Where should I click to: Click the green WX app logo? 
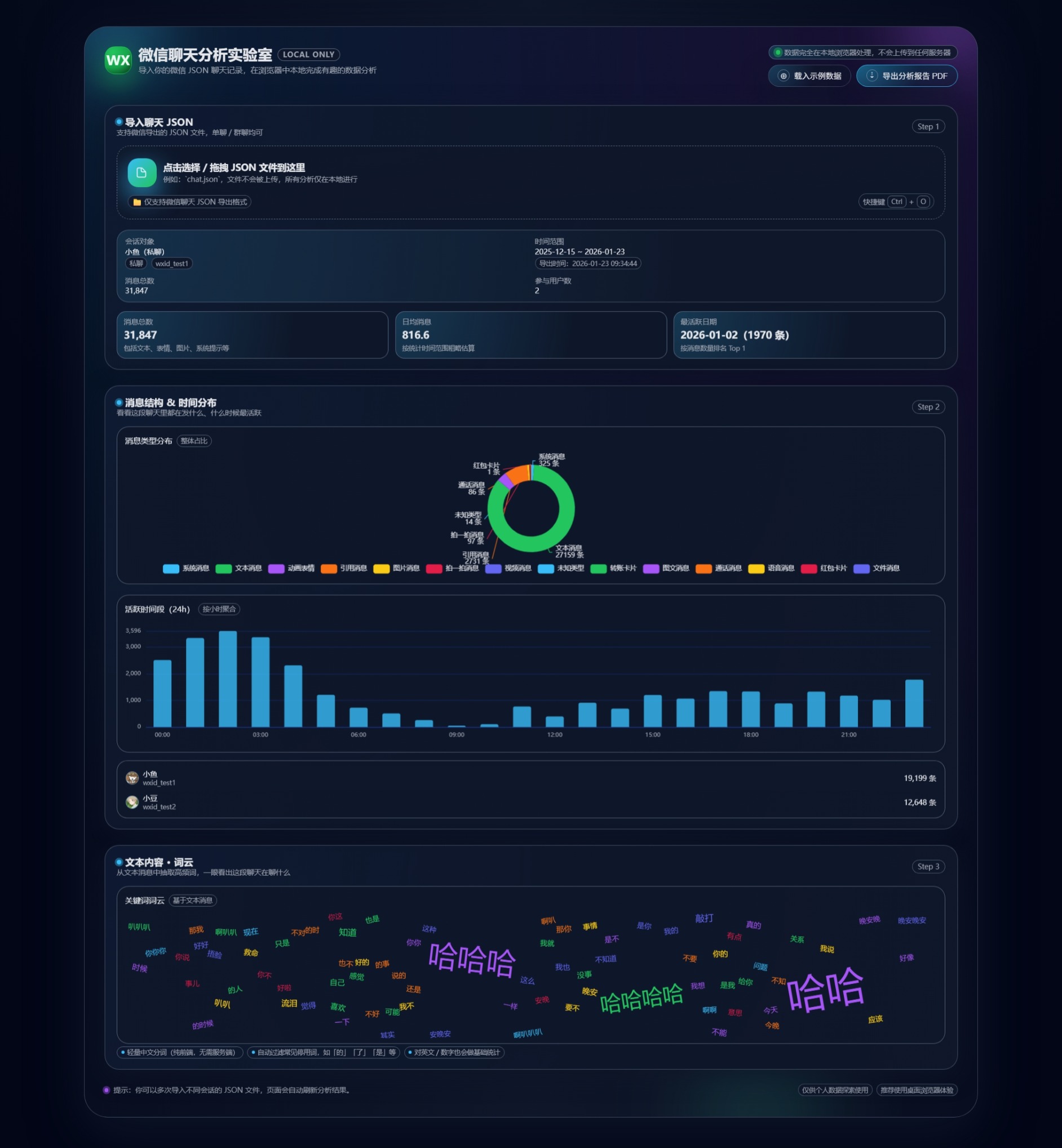pyautogui.click(x=118, y=60)
